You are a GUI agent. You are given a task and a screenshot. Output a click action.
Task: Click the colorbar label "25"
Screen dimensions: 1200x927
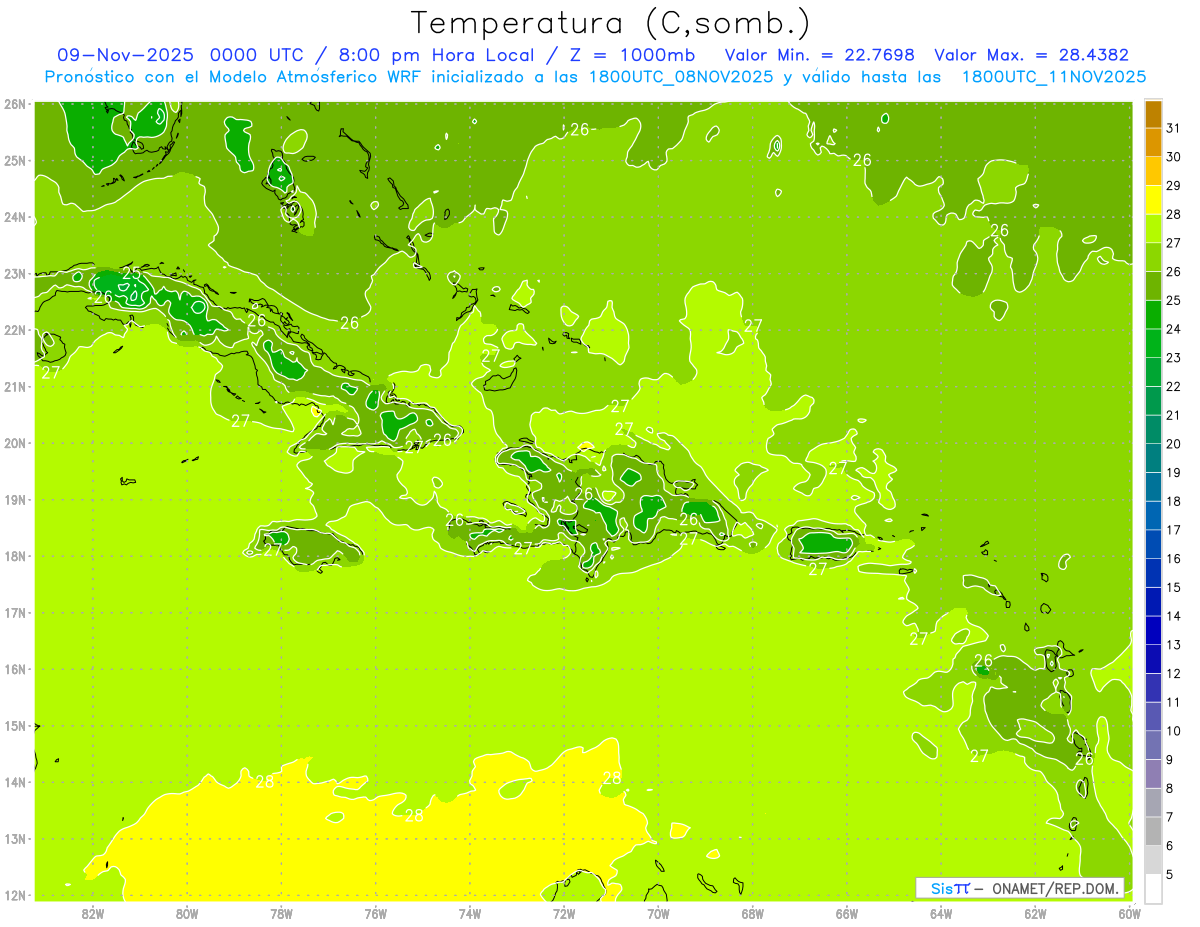coord(1174,300)
